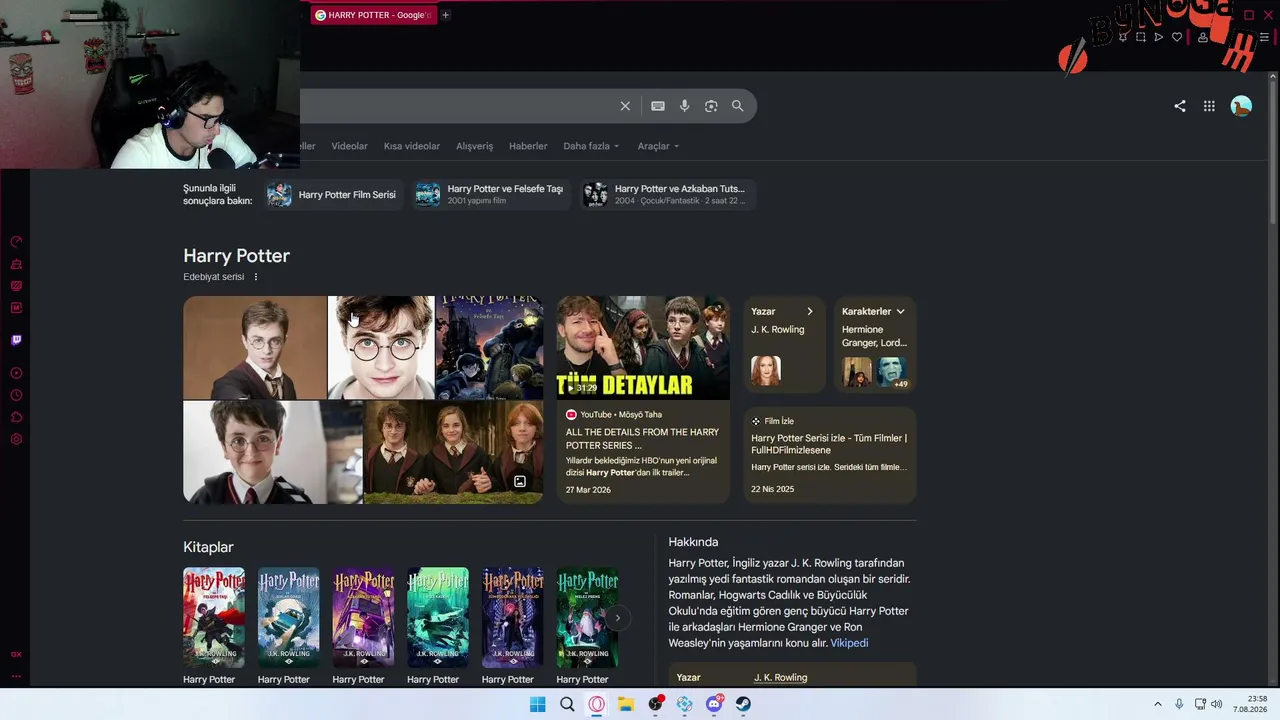Open more options for Harry Potter heading
This screenshot has width=1280, height=720.
coord(256,277)
